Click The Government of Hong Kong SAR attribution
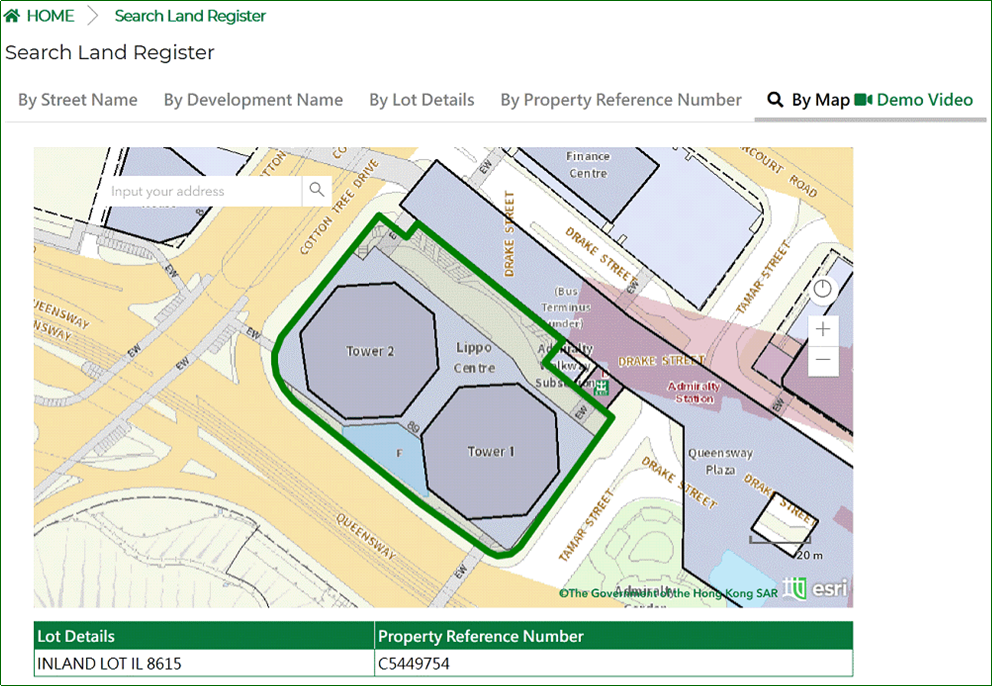This screenshot has height=686, width=993. tap(668, 593)
